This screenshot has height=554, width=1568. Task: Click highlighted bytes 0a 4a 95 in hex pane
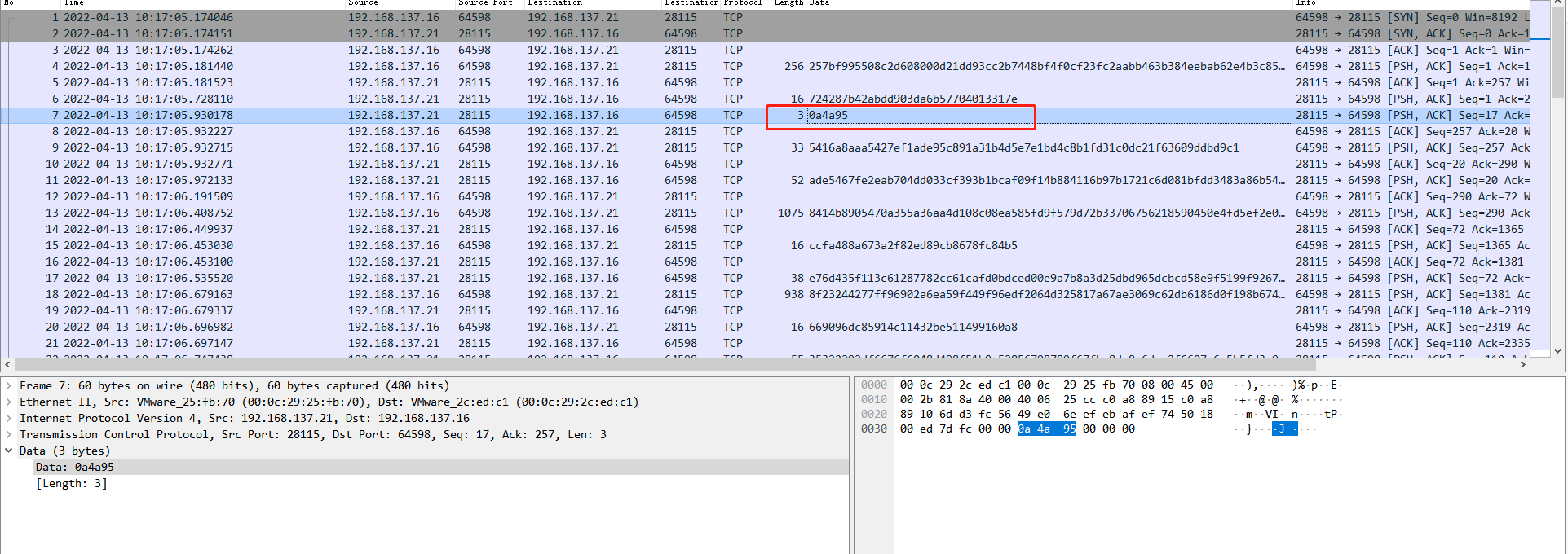tap(1047, 429)
